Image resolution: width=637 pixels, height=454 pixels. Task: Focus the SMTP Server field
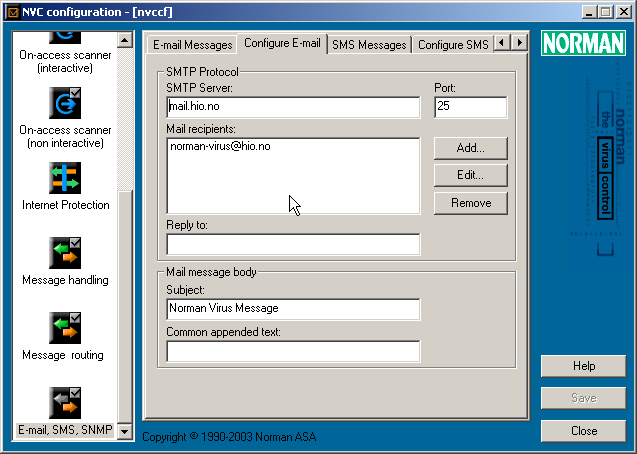click(x=293, y=107)
